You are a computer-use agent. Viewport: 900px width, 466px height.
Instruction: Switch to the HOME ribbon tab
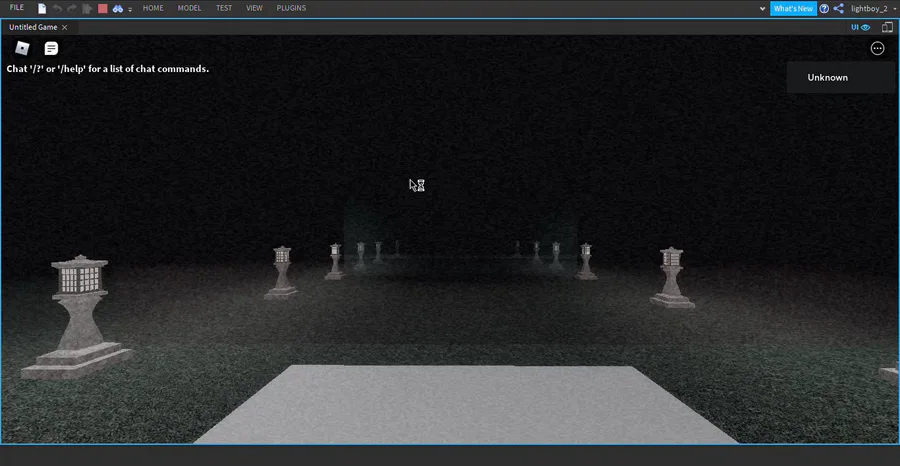(x=153, y=8)
